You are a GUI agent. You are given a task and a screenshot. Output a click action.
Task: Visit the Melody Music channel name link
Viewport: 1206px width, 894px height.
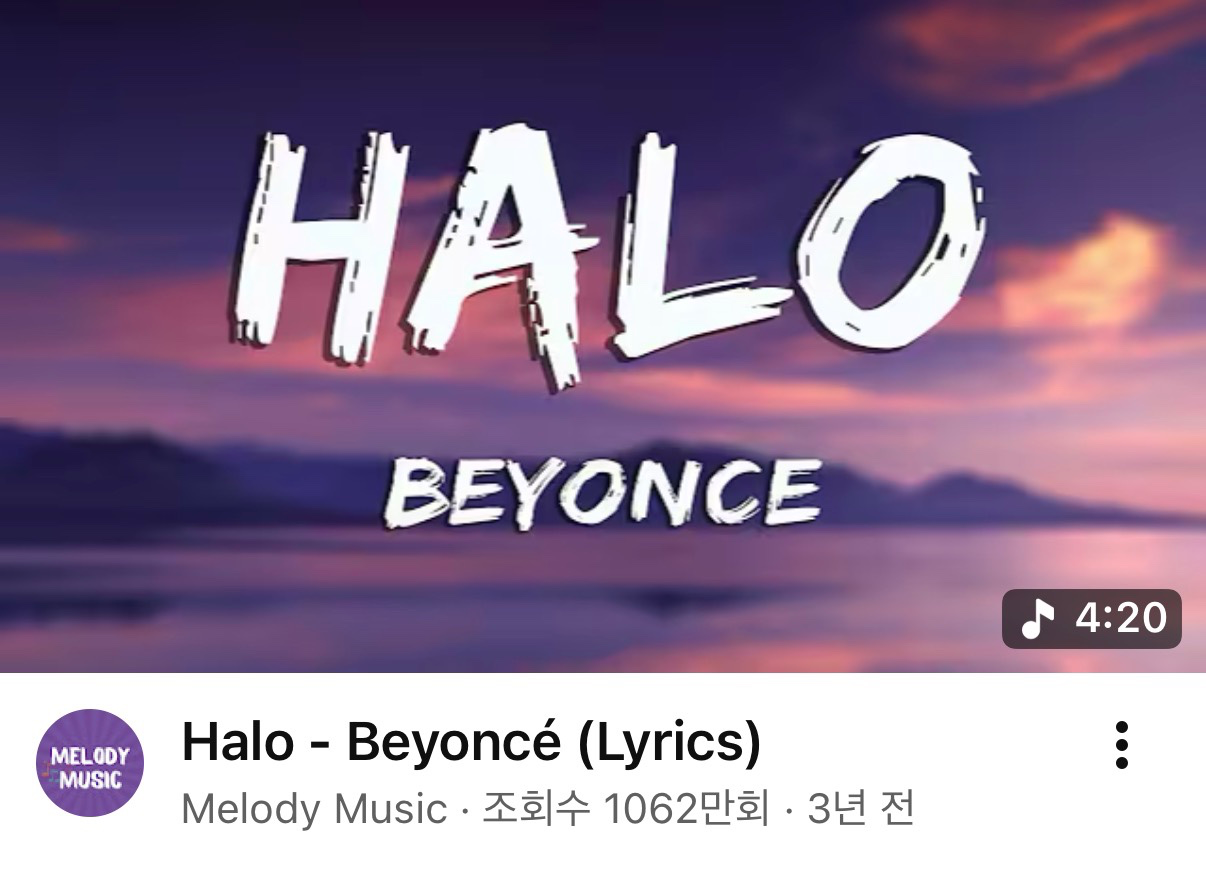pyautogui.click(x=314, y=808)
